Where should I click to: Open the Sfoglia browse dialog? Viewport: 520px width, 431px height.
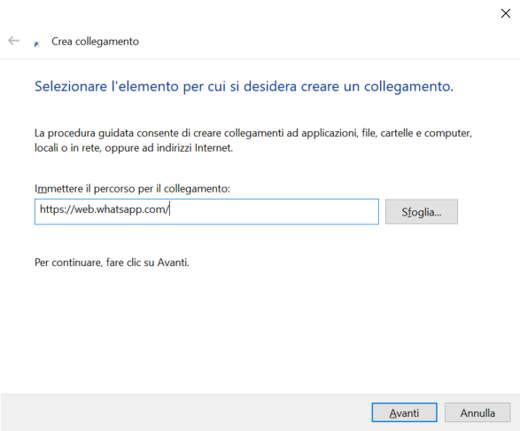[421, 212]
